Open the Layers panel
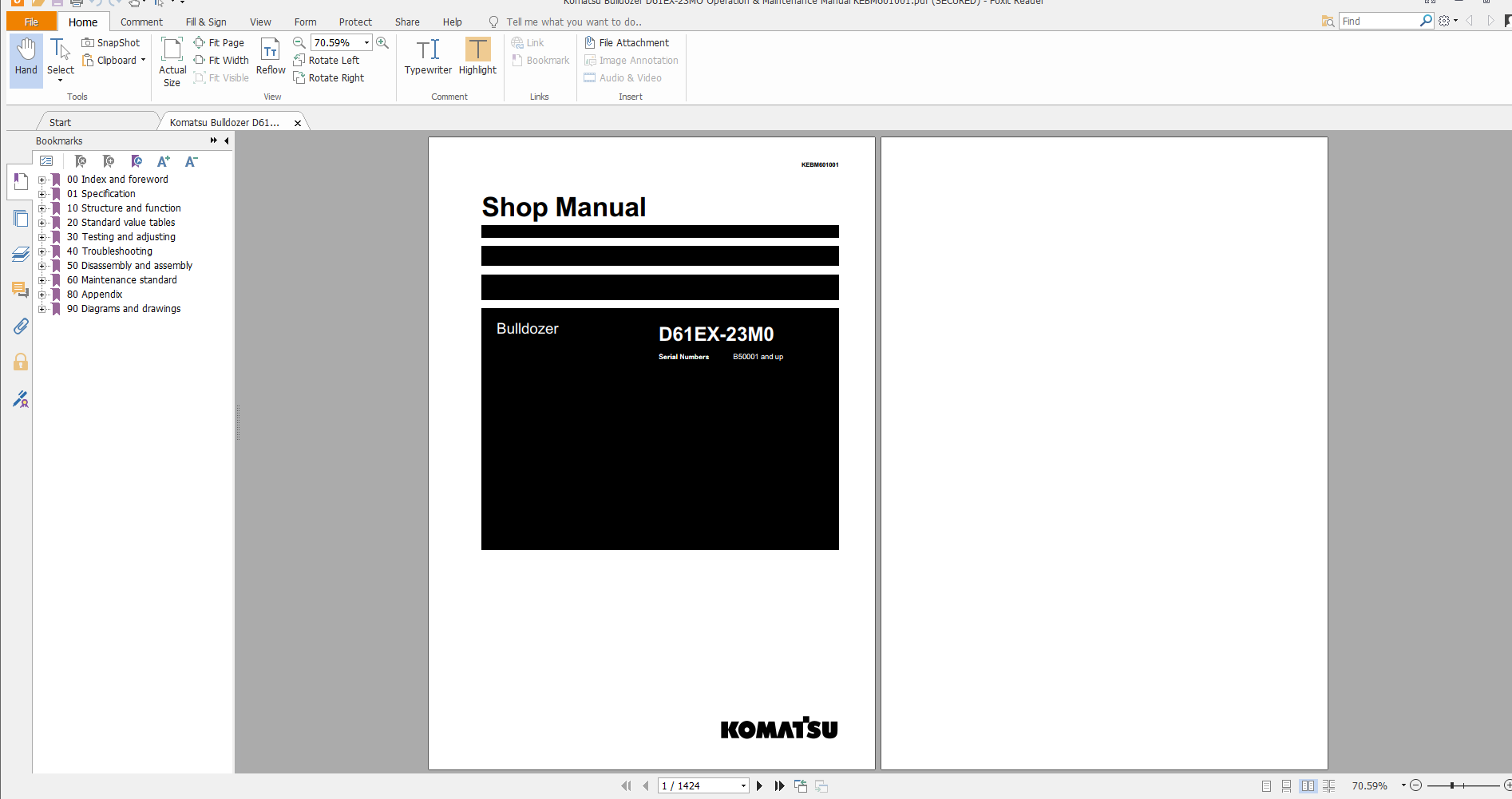1512x799 pixels. (21, 255)
